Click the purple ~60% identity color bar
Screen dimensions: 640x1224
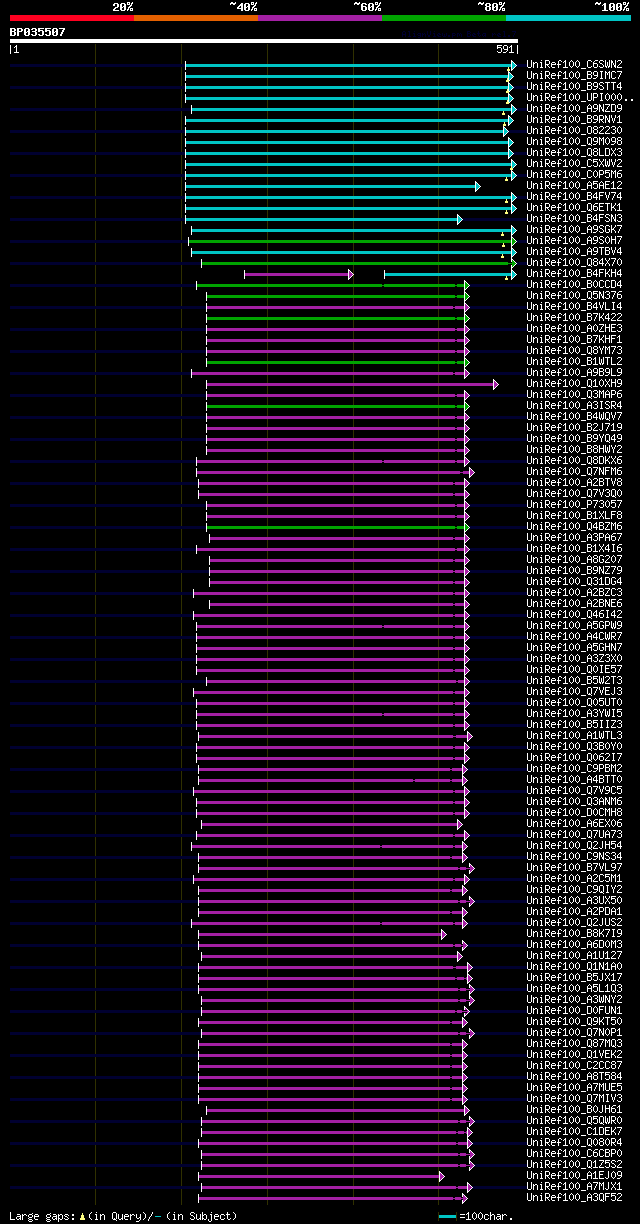tap(320, 17)
